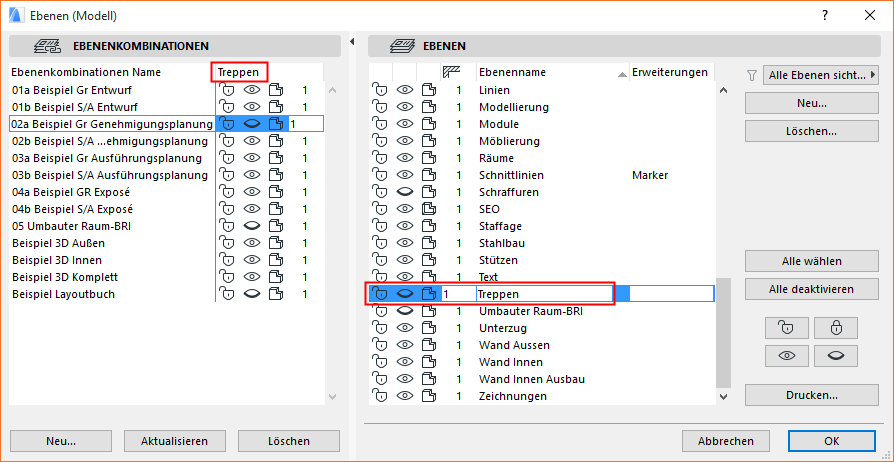This screenshot has height=462, width=894.
Task: Click the lock layers icon button
Action: pyautogui.click(x=835, y=328)
